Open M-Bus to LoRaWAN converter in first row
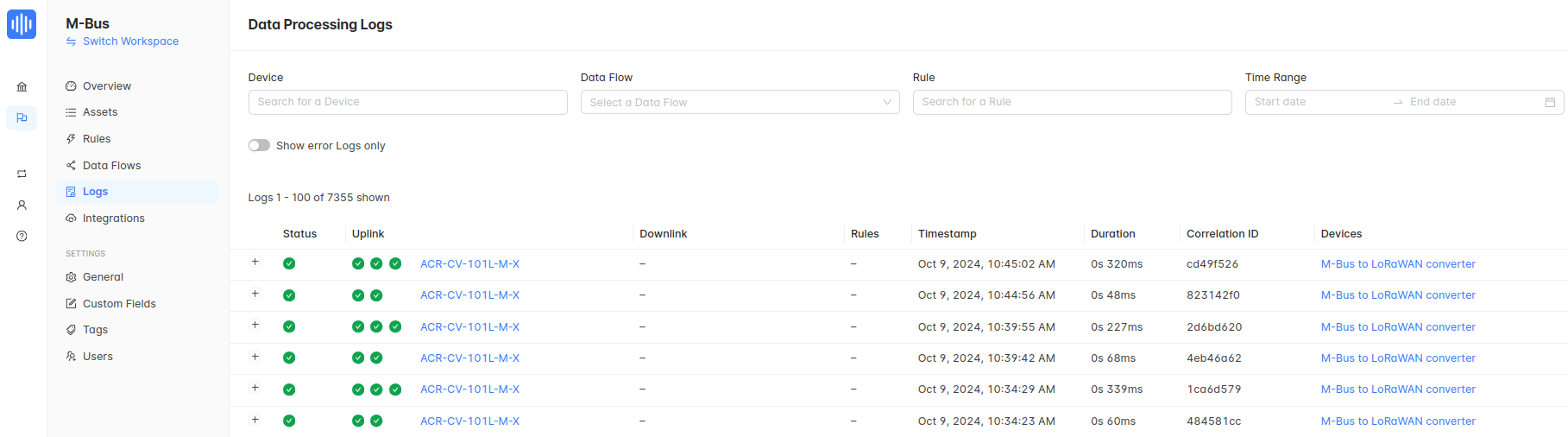The height and width of the screenshot is (437, 1568). click(1398, 264)
